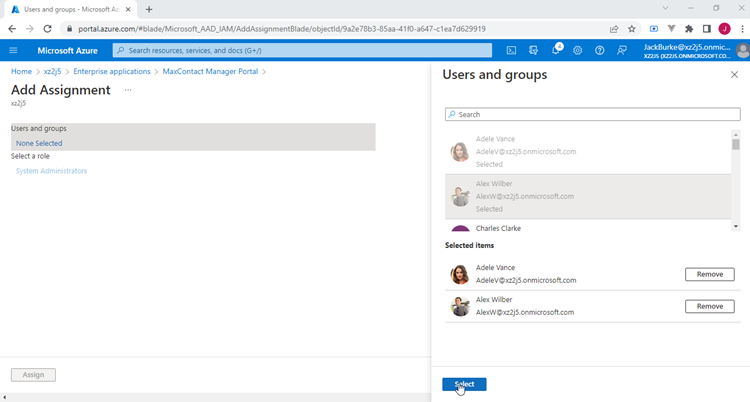The height and width of the screenshot is (402, 750).
Task: Open the JackBurke account avatar
Action: pos(743,50)
